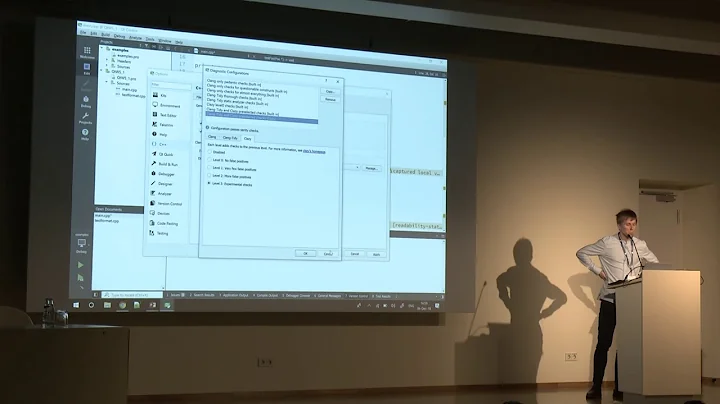
Task: Open the Debug menu
Action: pyautogui.click(x=119, y=36)
